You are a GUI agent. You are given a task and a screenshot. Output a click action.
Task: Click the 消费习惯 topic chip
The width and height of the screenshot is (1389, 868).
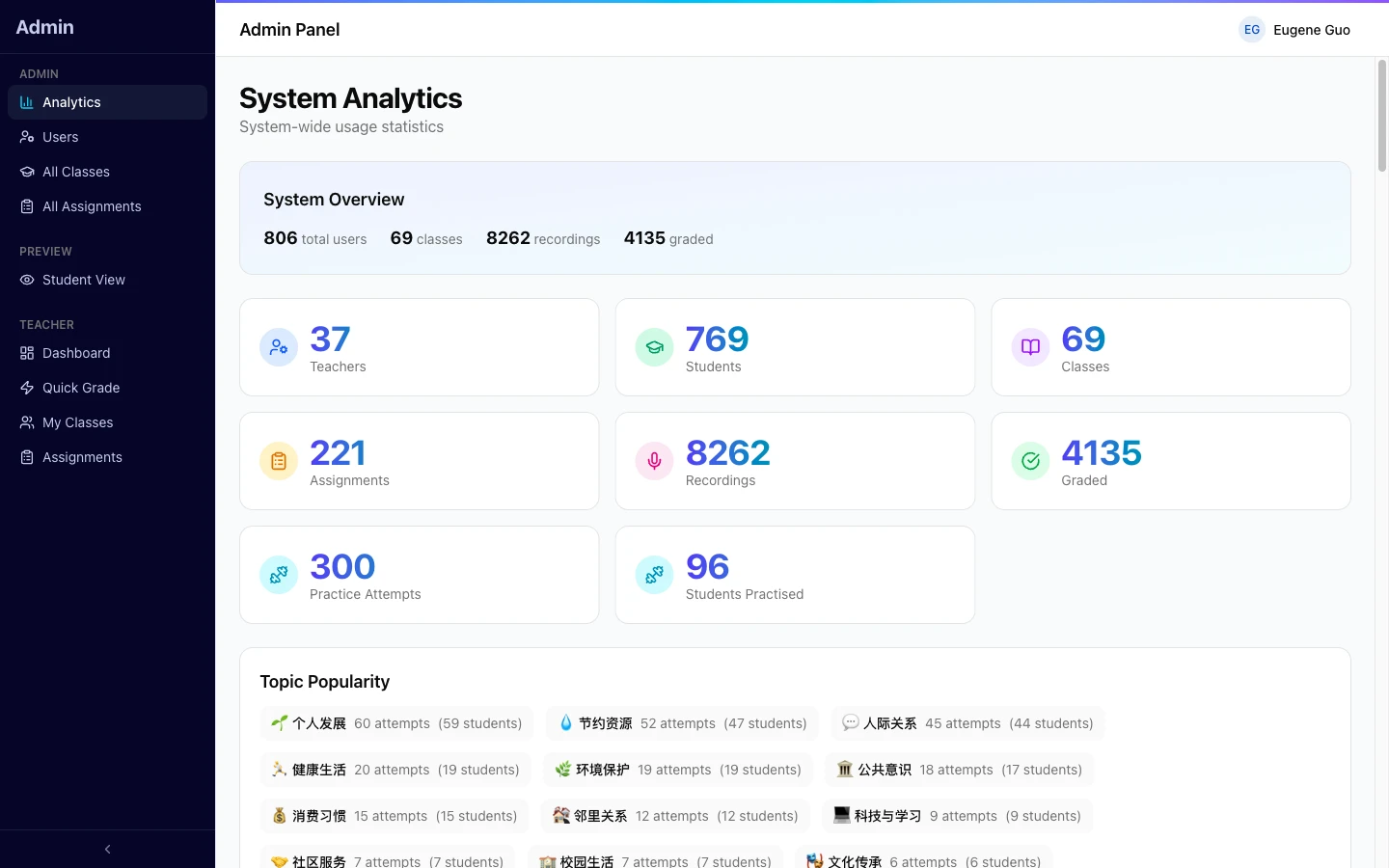(395, 816)
